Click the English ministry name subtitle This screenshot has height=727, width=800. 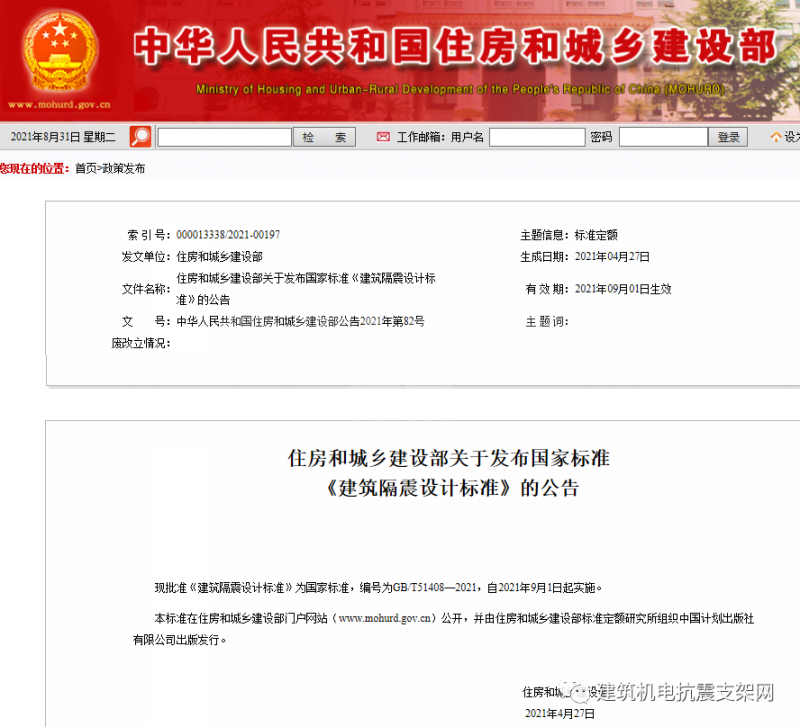coord(460,89)
